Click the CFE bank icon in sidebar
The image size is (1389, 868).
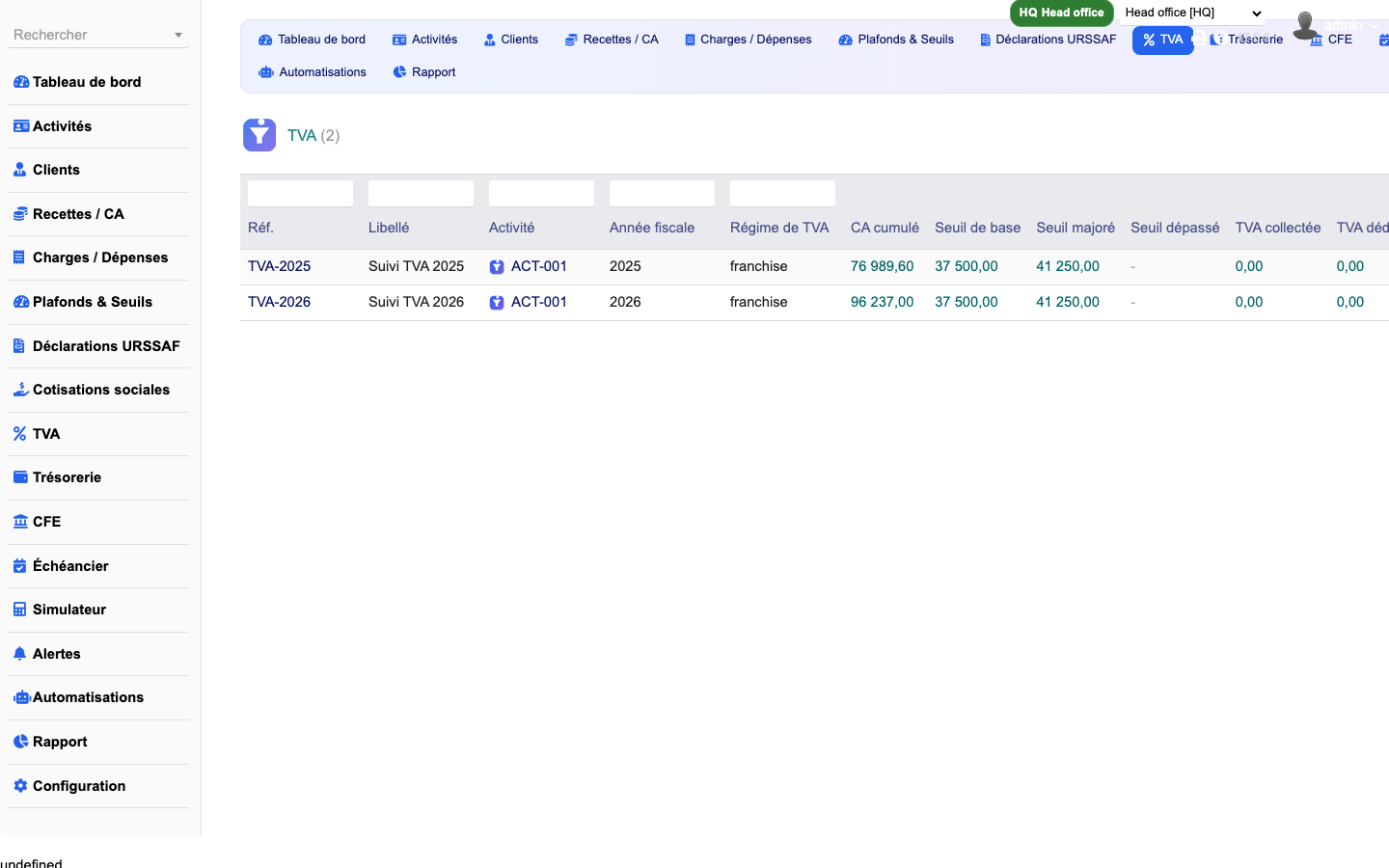click(x=20, y=522)
